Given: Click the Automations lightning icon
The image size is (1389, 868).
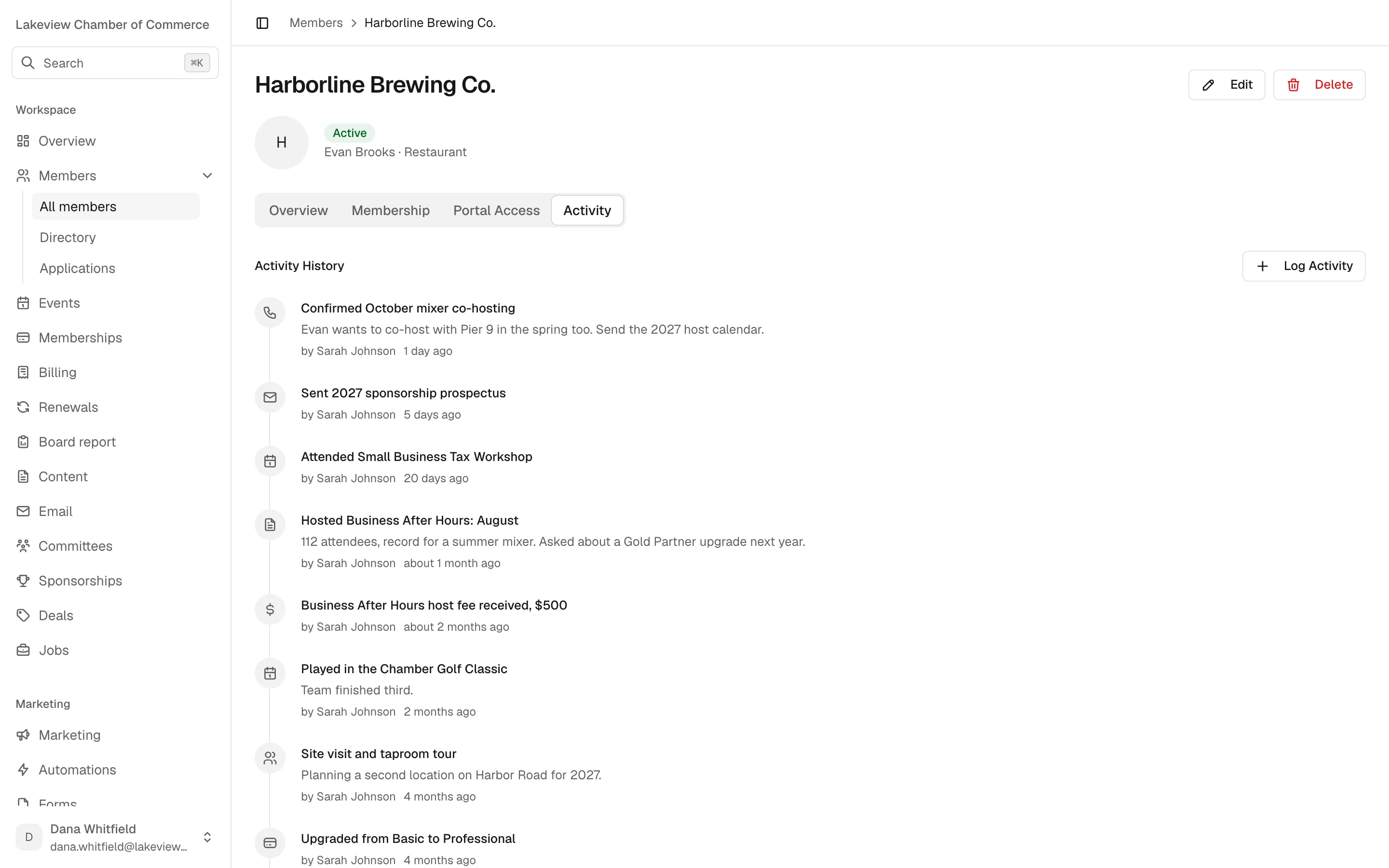Looking at the screenshot, I should pos(23,770).
